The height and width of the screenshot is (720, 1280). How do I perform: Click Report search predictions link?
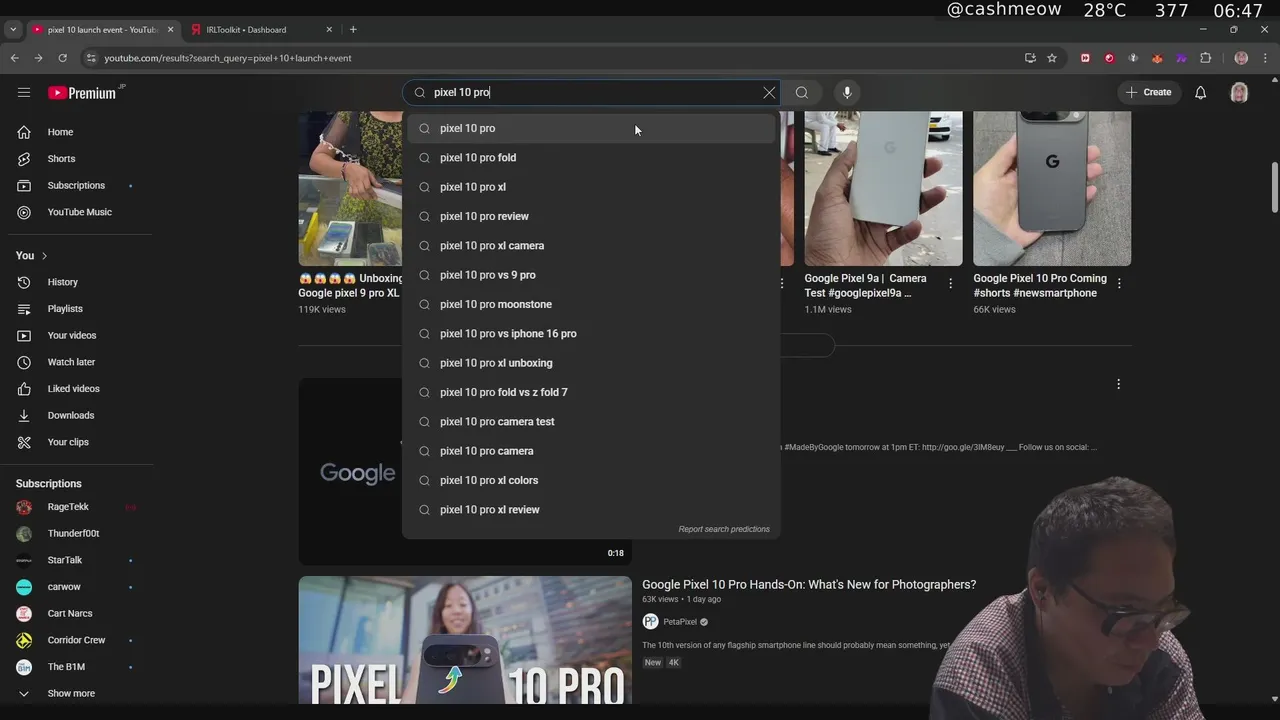pyautogui.click(x=724, y=529)
